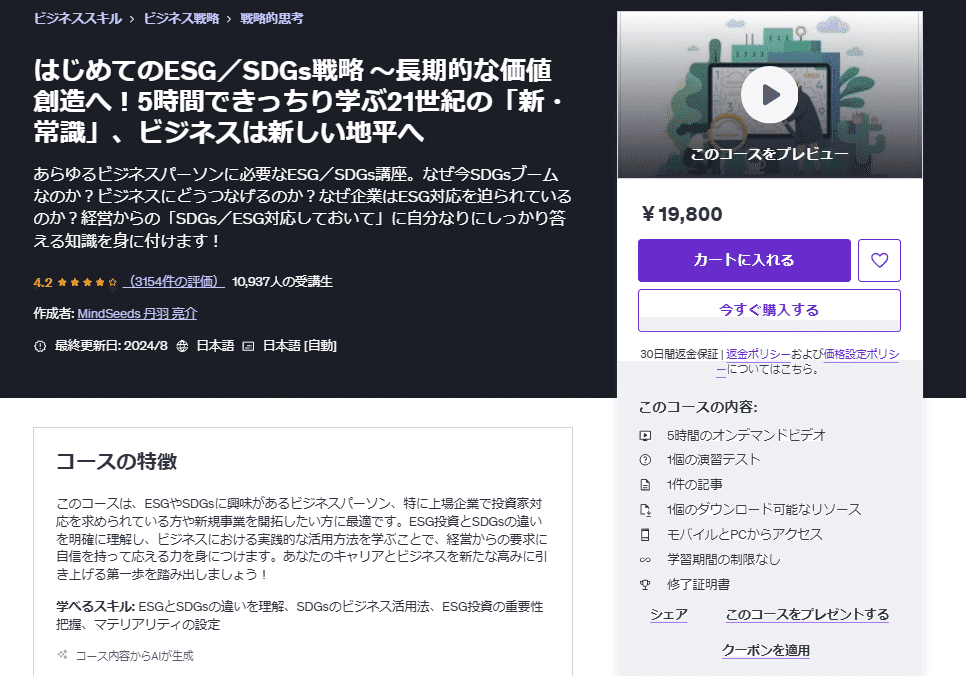966x676 pixels.
Task: Click the quiz icon next to 演習テスト
Action: pos(647,458)
